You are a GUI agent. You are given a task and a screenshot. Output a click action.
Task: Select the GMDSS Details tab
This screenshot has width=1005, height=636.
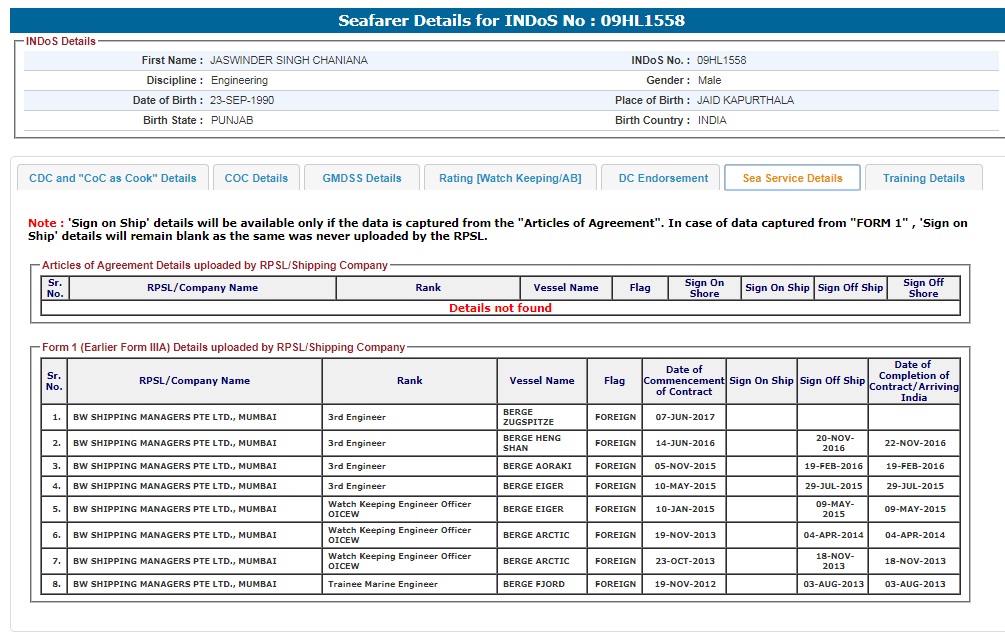[x=362, y=178]
